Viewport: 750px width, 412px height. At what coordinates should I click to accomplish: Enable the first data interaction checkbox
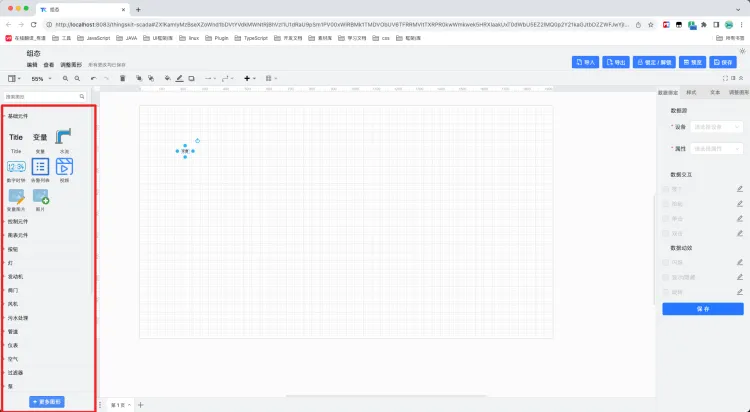click(665, 189)
